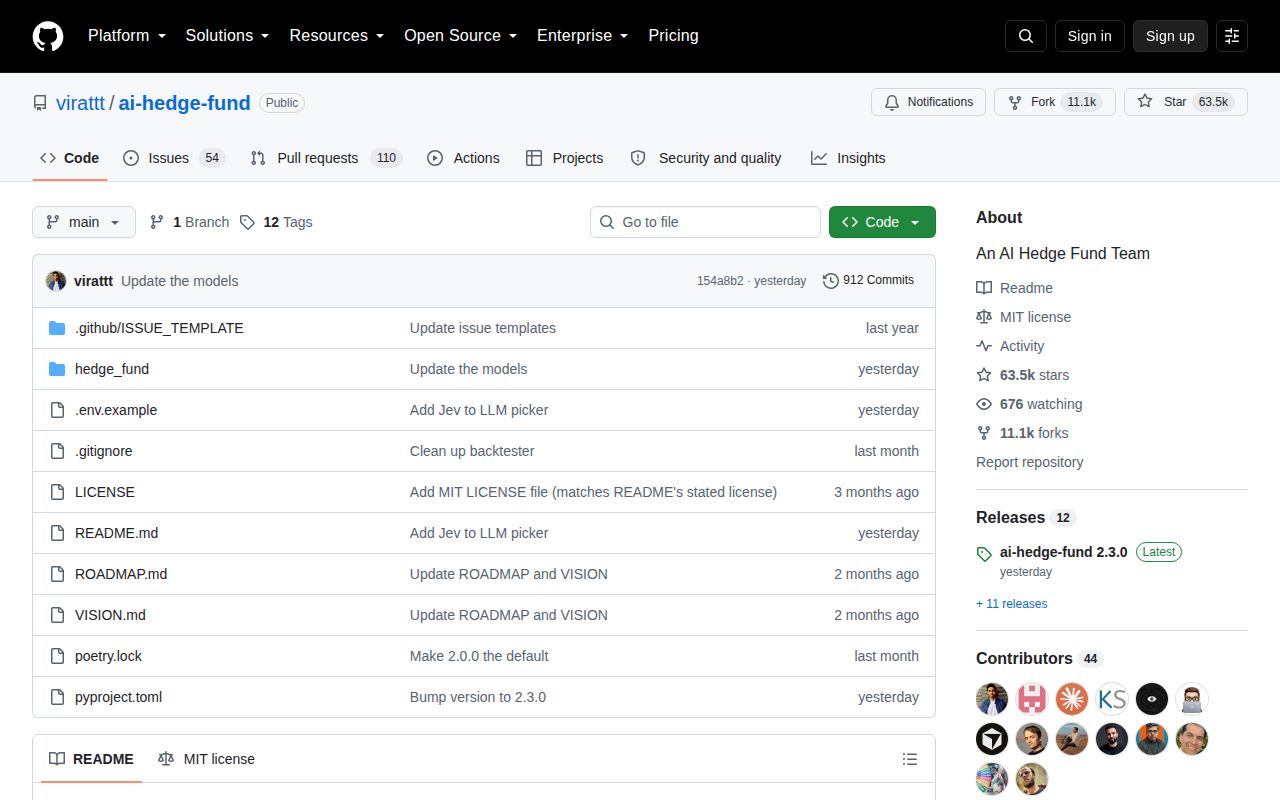Open the Code tab

70,158
